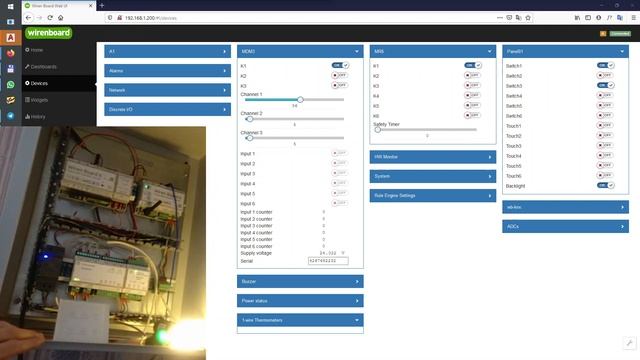Toggle the browser sidebar icon

tap(588, 18)
